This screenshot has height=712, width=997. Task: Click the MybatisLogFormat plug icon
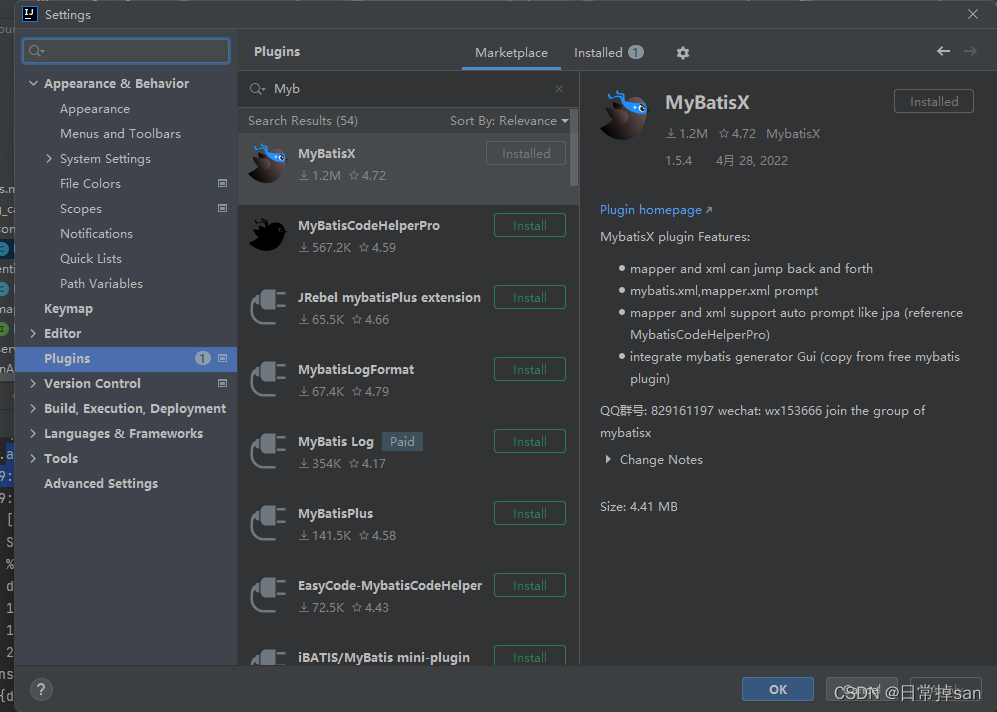click(x=268, y=379)
